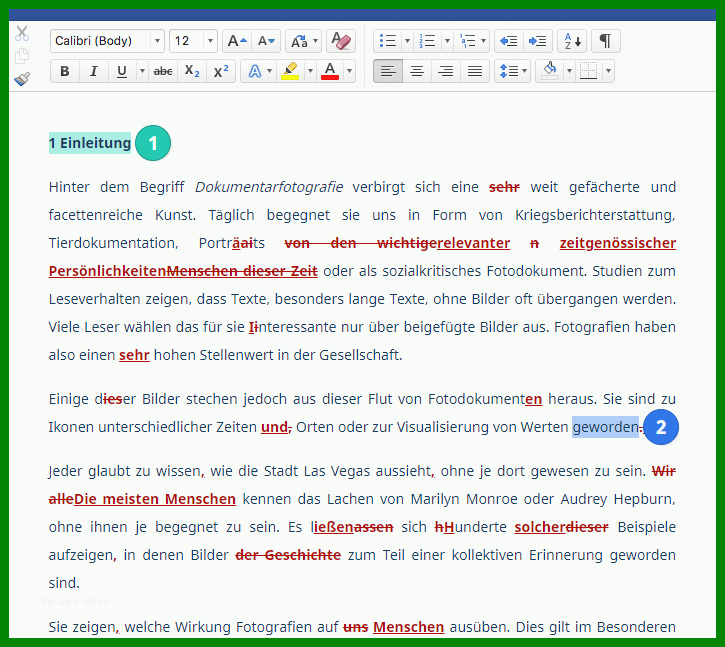Toggle underline formatting
Image resolution: width=725 pixels, height=647 pixels.
click(122, 71)
